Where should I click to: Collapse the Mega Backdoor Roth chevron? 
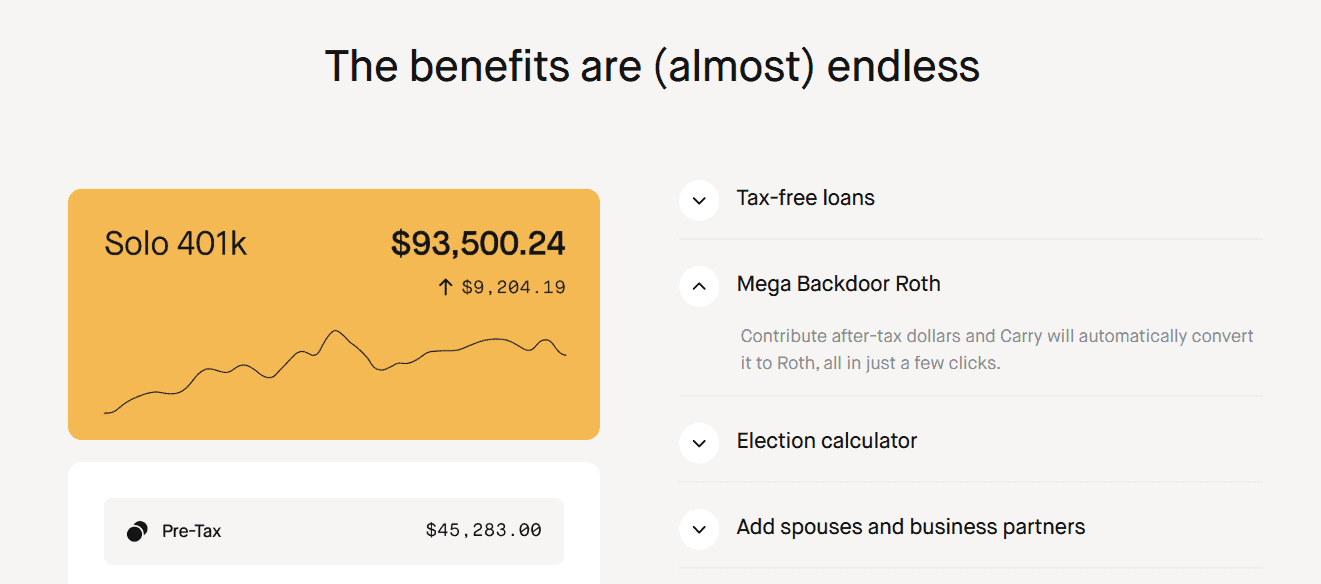click(699, 286)
